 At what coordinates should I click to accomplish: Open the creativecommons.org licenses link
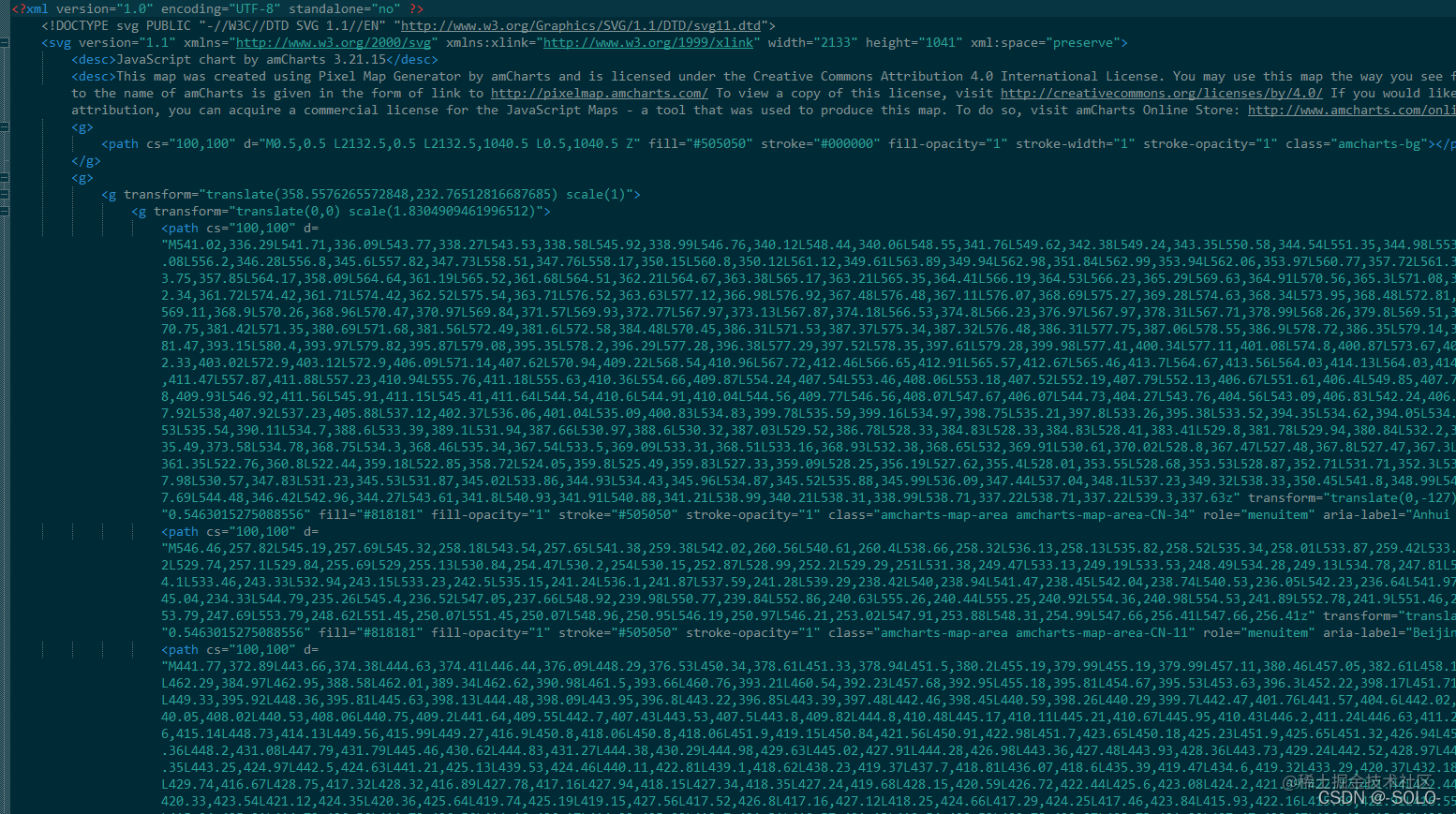coord(1162,93)
